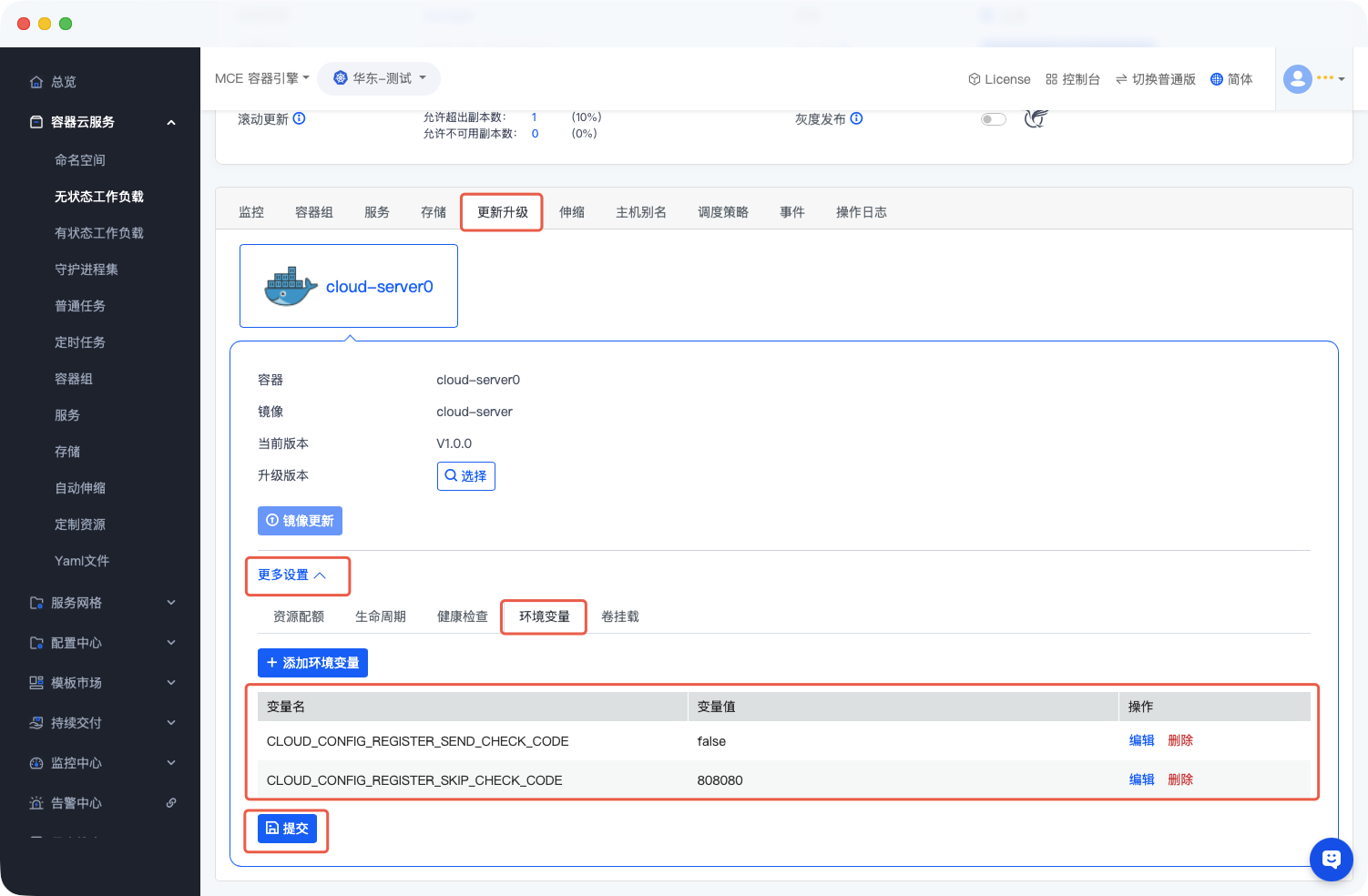
Task: Expand the 服务网格 sidebar menu
Action: click(171, 603)
